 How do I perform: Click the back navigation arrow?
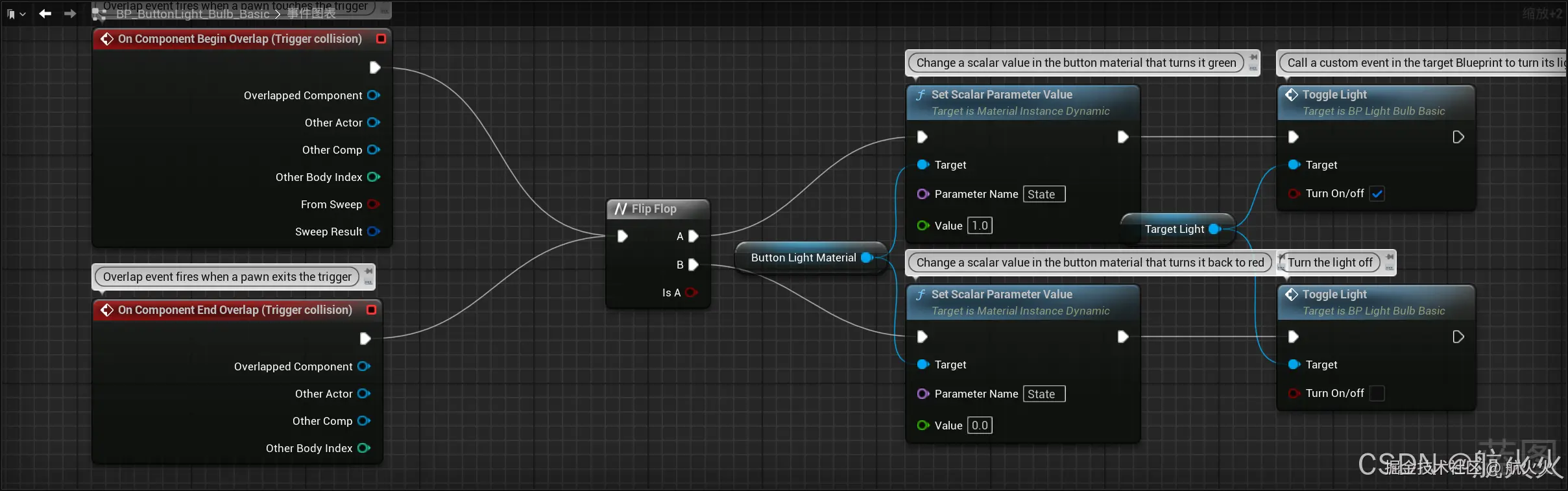[45, 13]
